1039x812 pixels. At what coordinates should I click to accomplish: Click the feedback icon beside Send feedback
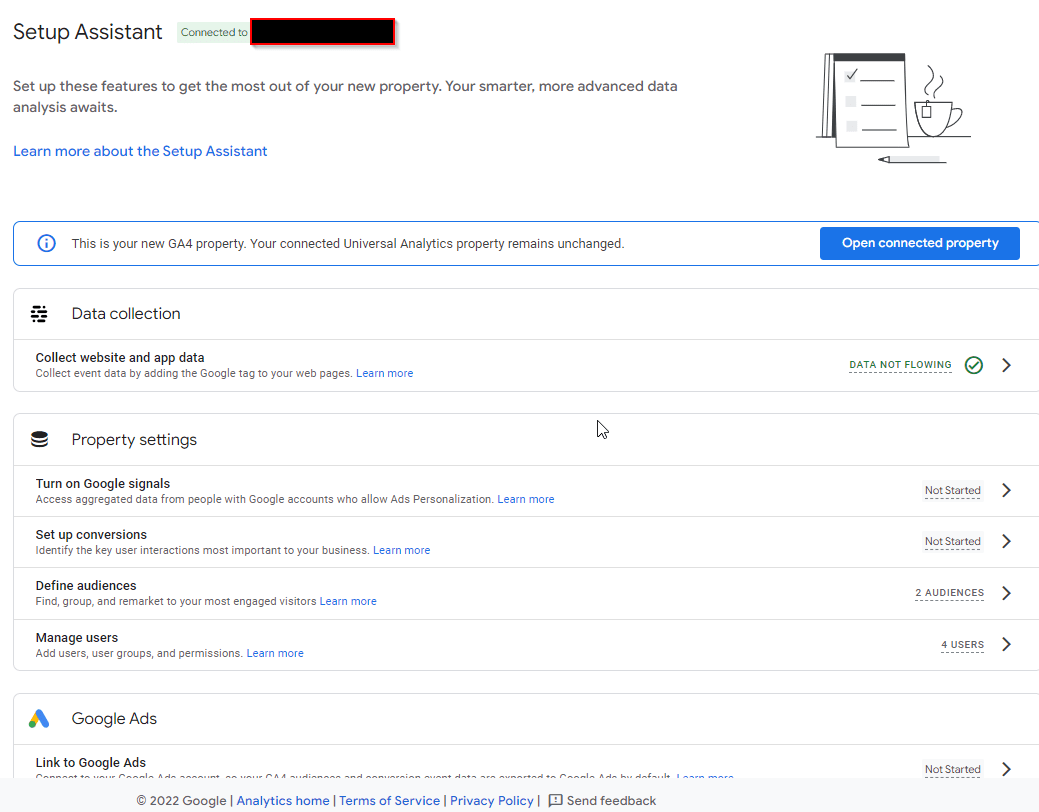point(555,801)
